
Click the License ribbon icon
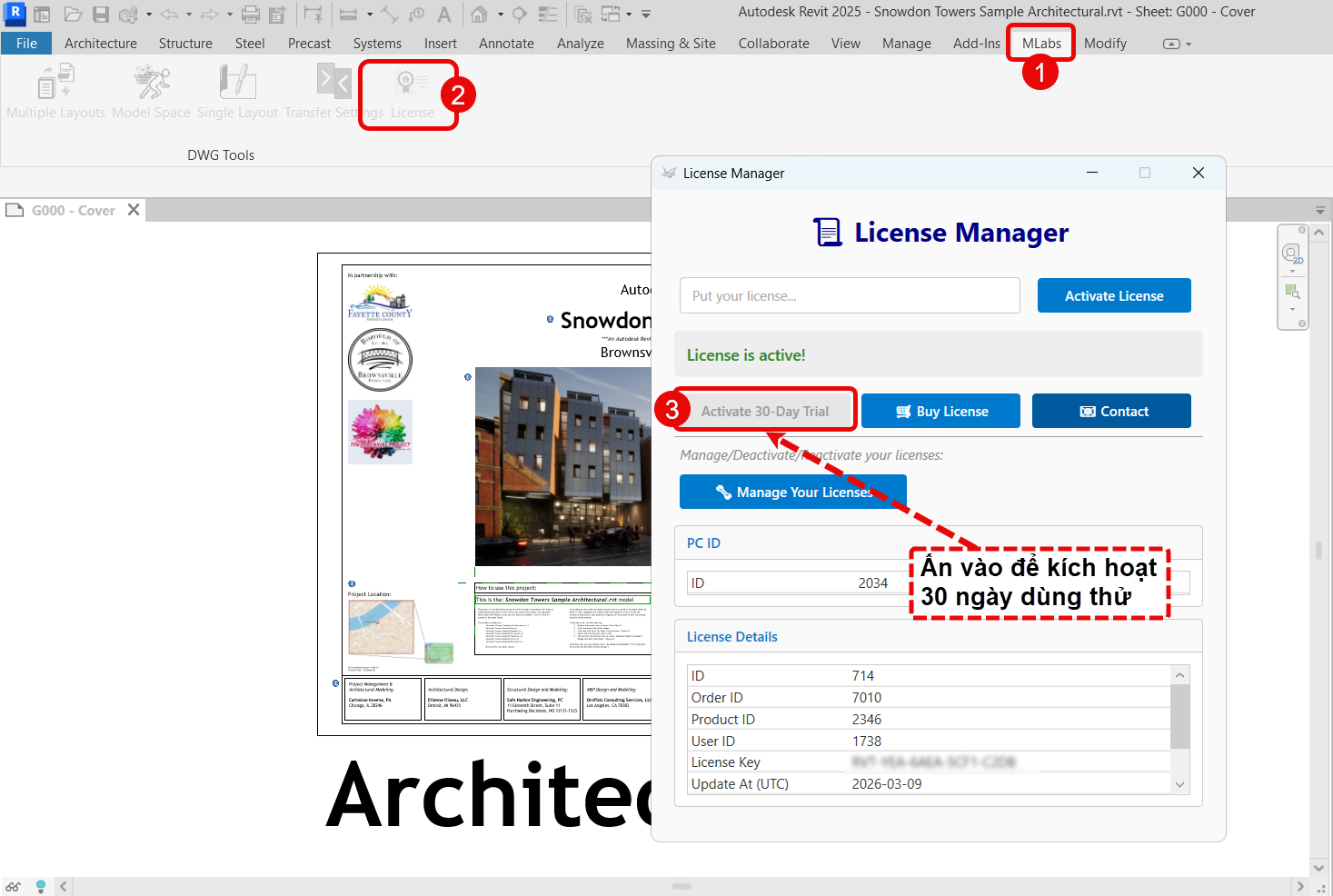coord(412,92)
